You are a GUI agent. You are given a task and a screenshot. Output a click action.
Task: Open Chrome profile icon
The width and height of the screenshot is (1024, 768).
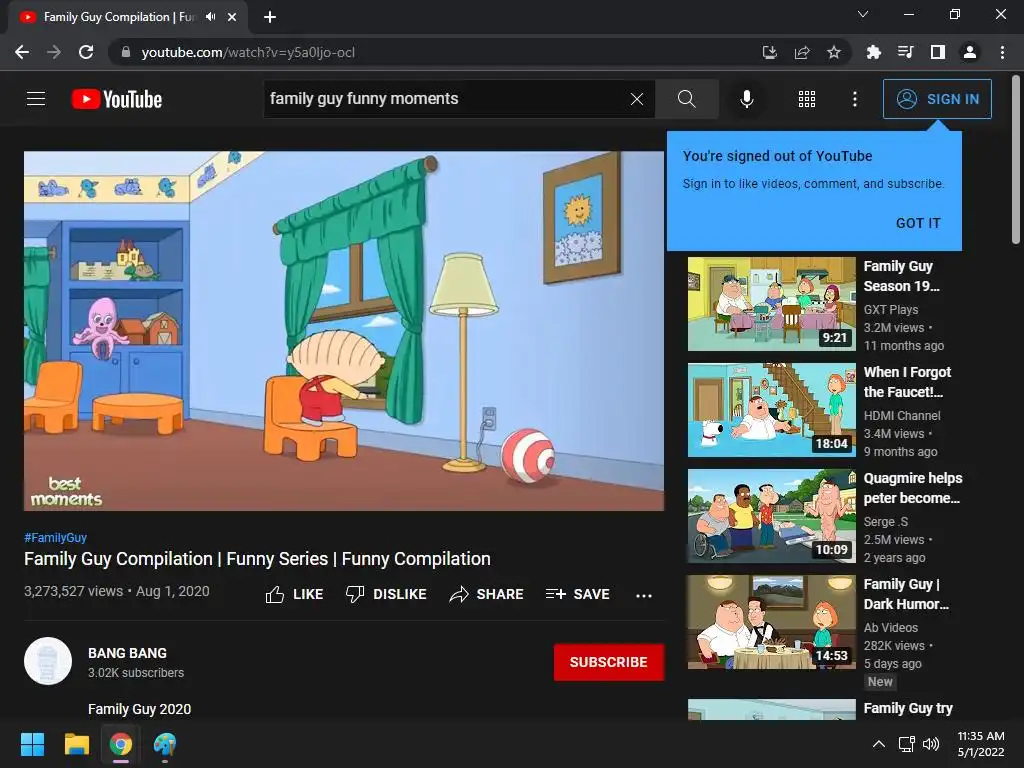coord(970,52)
